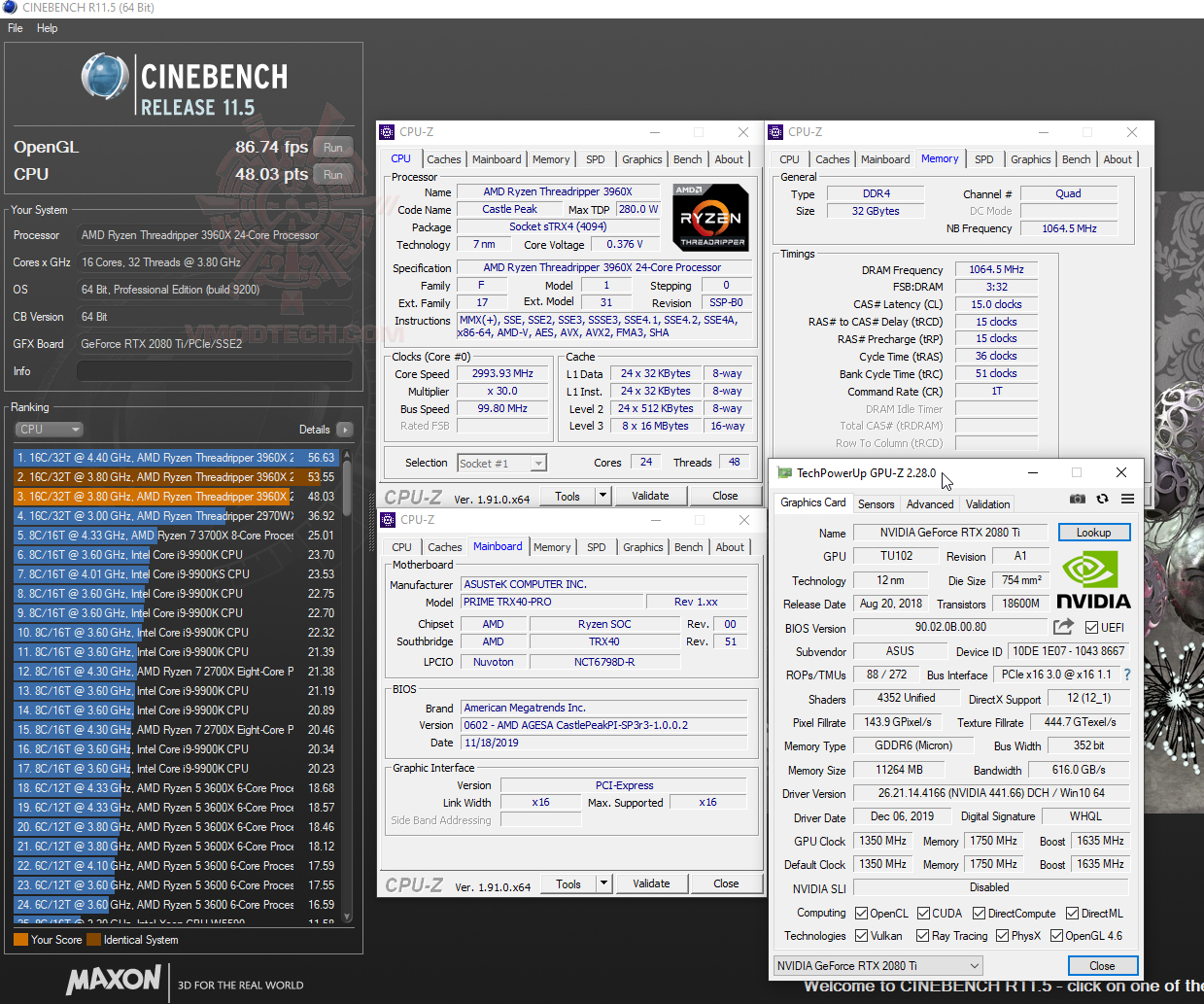Screen dimensions: 1204x1004
Task: Toggle the Ray Tracing checkbox
Action: pos(923,936)
